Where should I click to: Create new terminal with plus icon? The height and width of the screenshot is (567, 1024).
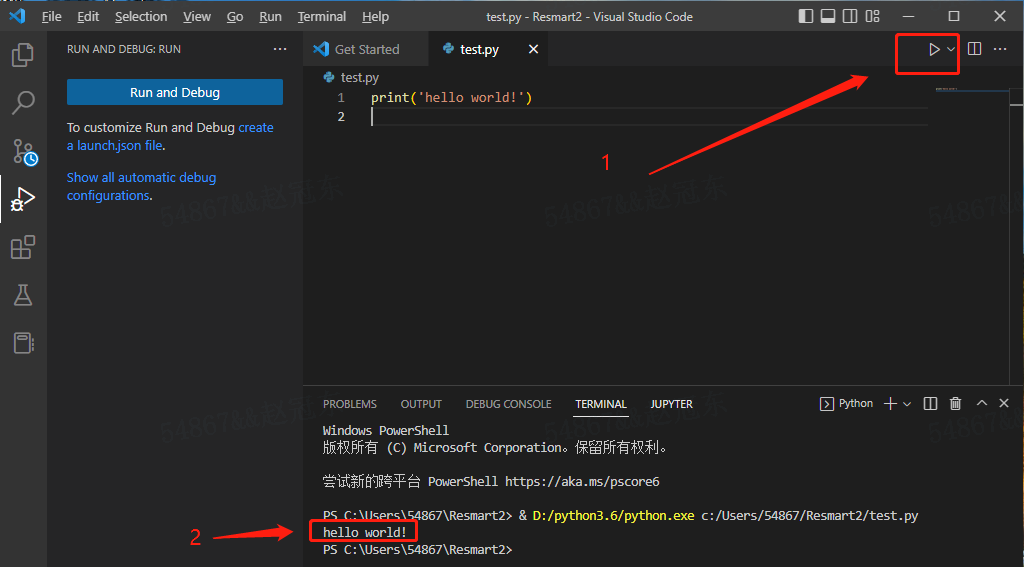click(890, 404)
